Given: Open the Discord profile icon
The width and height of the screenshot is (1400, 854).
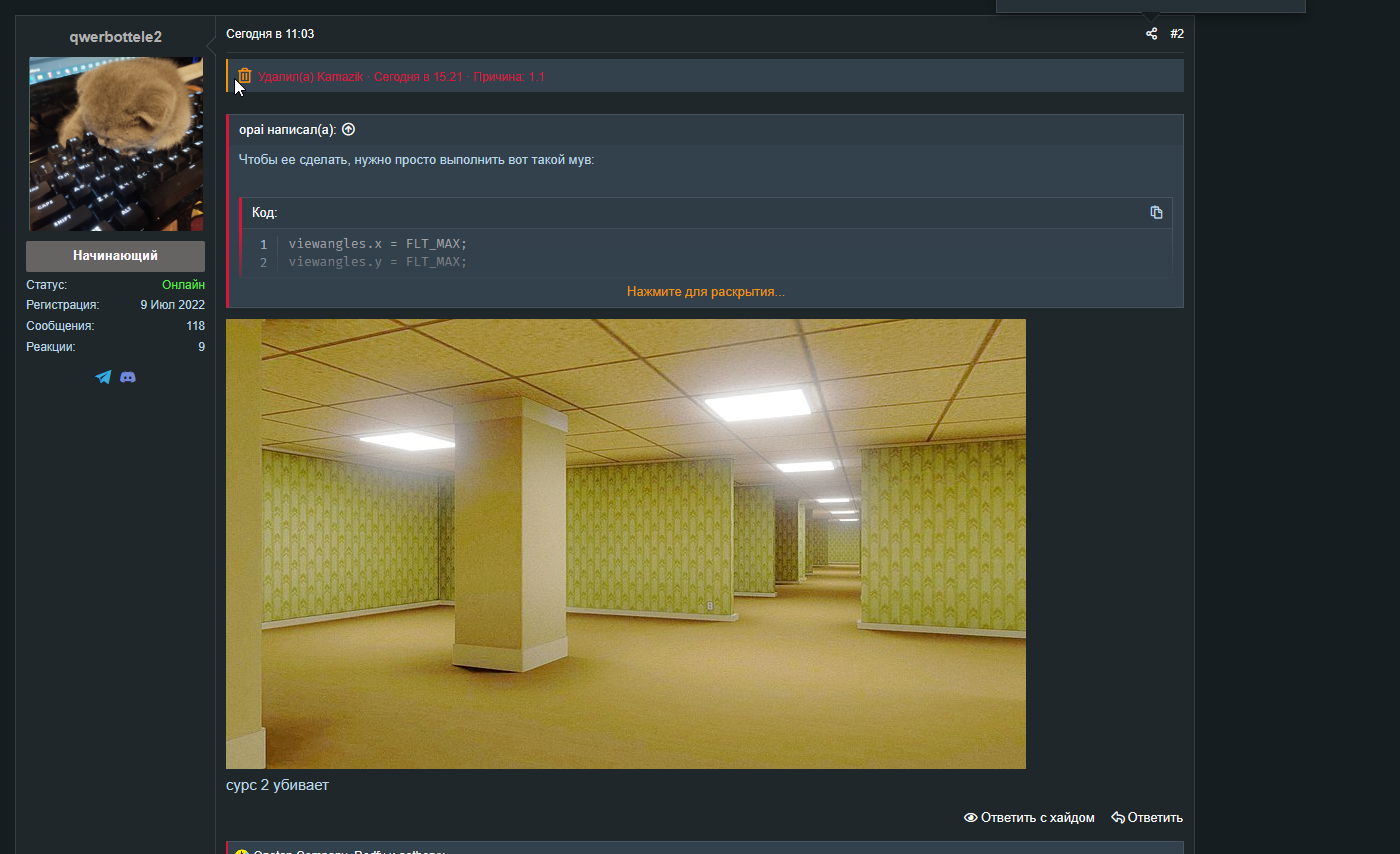Looking at the screenshot, I should tap(128, 377).
